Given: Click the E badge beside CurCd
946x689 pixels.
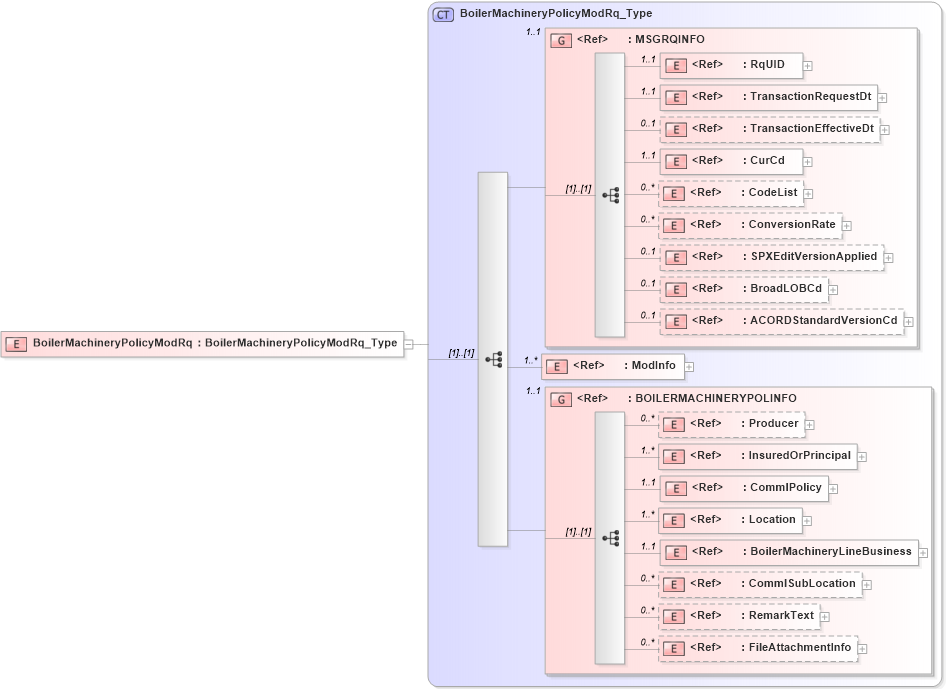Looking at the screenshot, I should coord(675,161).
